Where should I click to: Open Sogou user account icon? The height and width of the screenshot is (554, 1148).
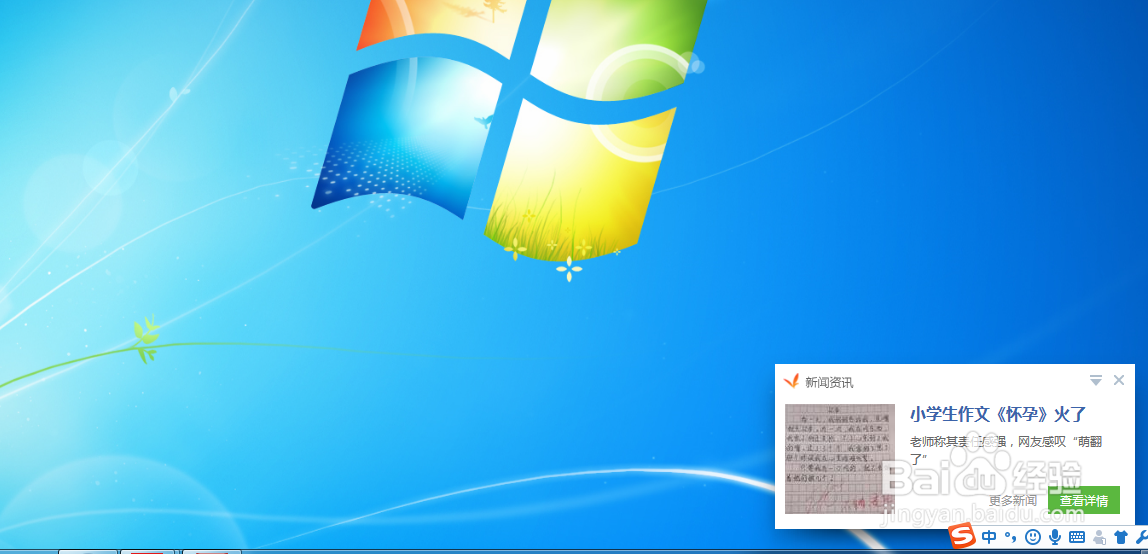(1099, 538)
